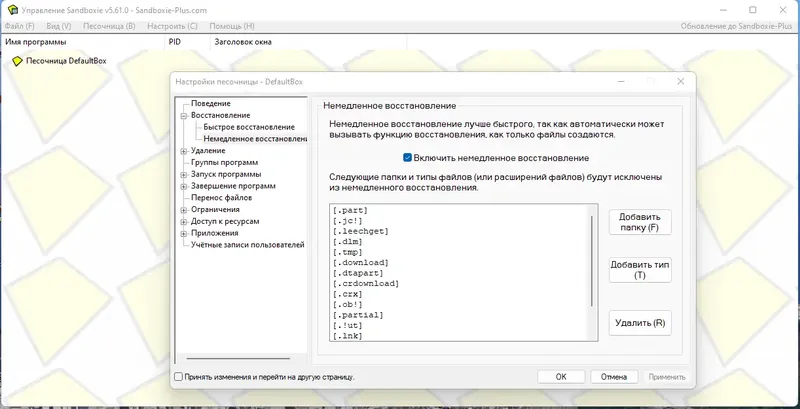Image resolution: width=800 pixels, height=409 pixels.
Task: Click the Sandboxie app icon in title bar
Action: click(x=12, y=10)
